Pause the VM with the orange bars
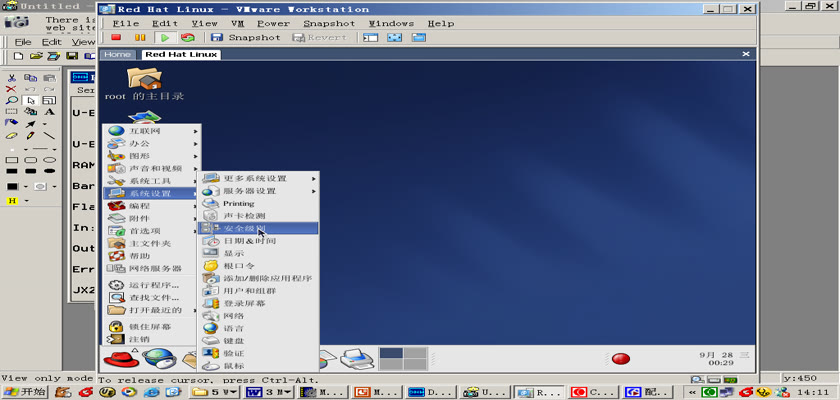Screen dimensions: 840x400 click(x=140, y=37)
